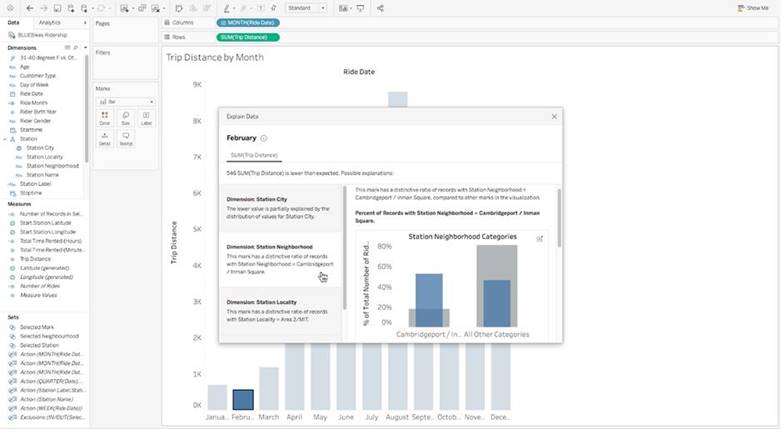Select the SUM(Trip Distance) tab in Explain Data
The image size is (781, 429).
(x=253, y=156)
